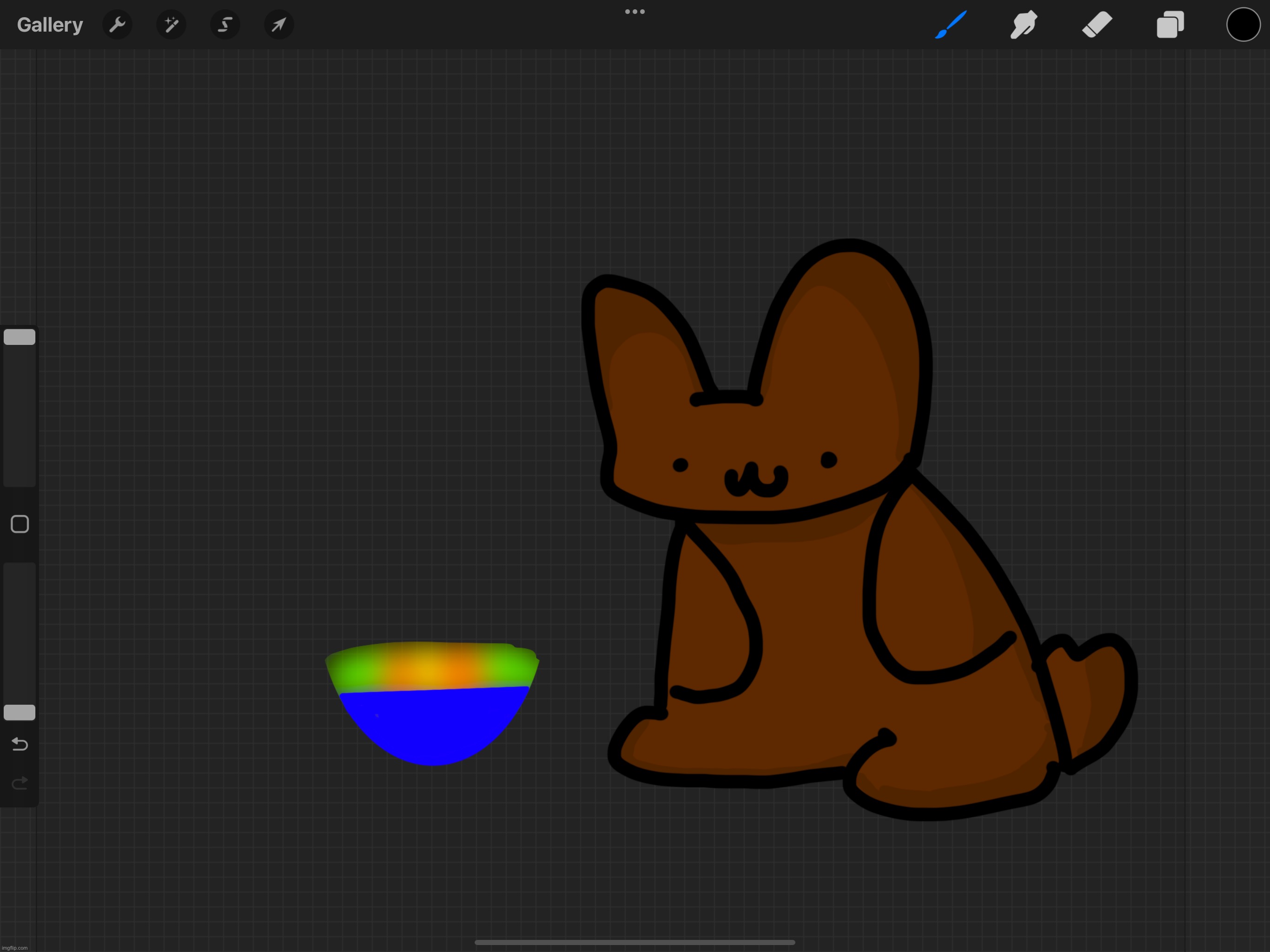Activate the Selection tool
1270x952 pixels.
tap(225, 25)
